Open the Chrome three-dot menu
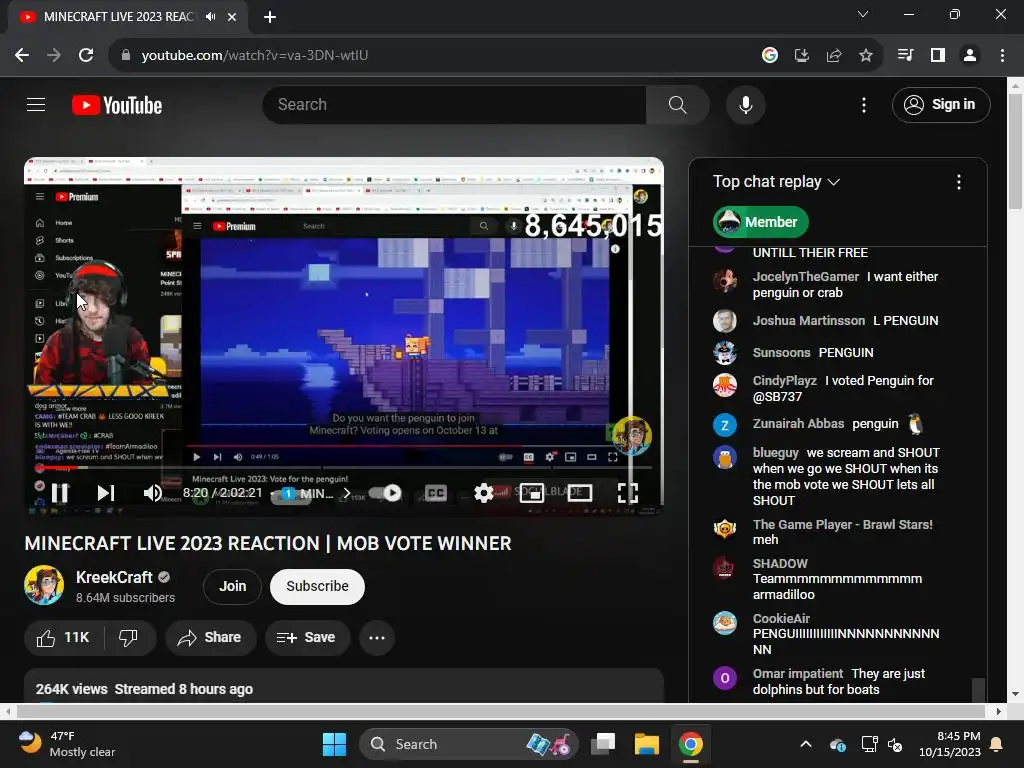This screenshot has height=768, width=1024. click(1002, 56)
